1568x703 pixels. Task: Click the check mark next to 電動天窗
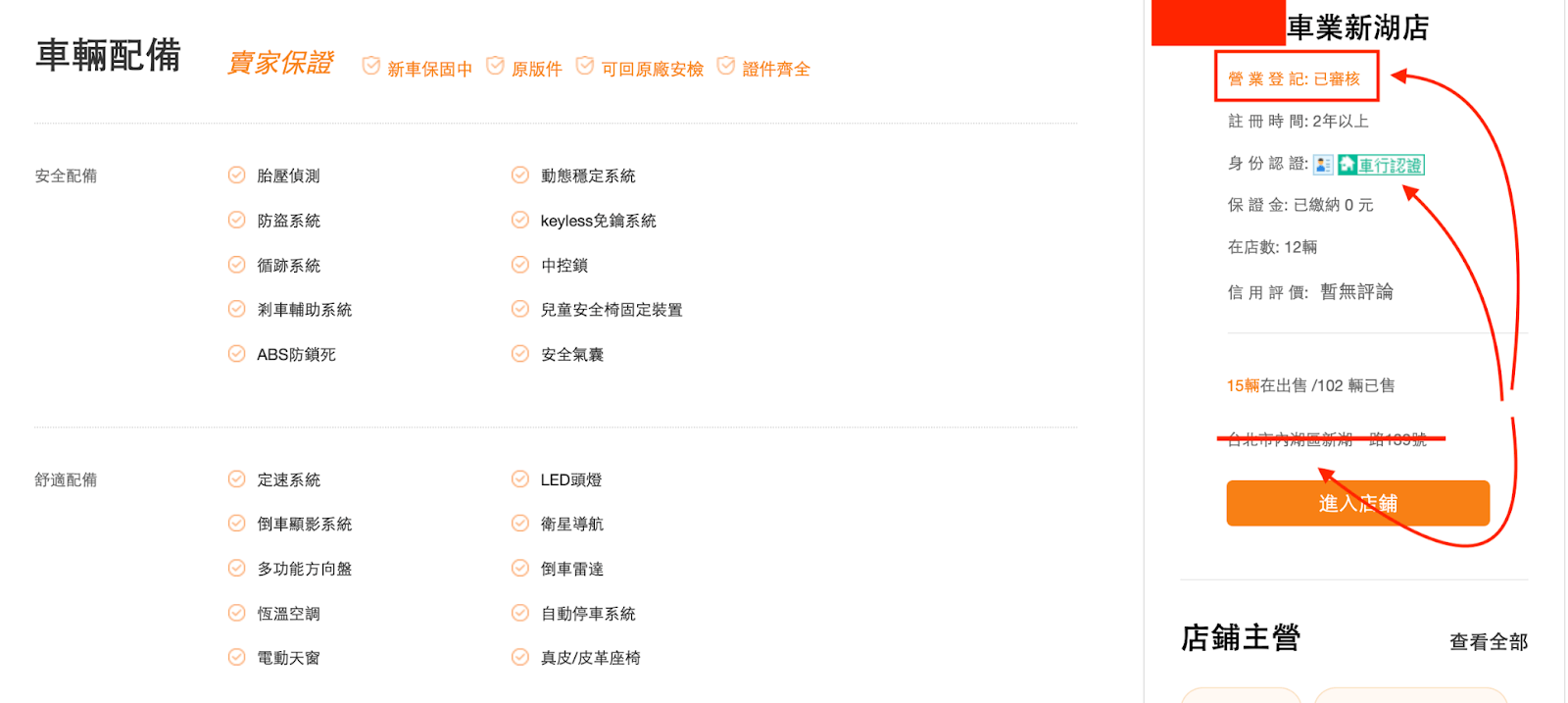point(237,658)
